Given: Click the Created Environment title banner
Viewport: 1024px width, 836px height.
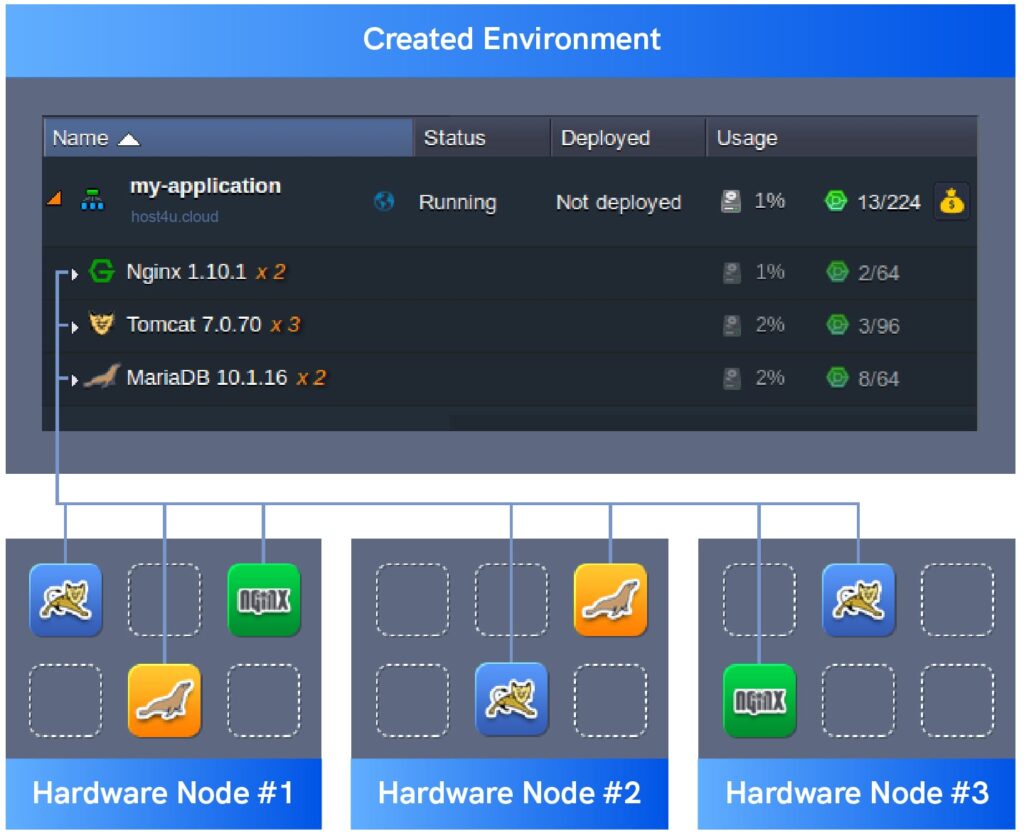Looking at the screenshot, I should tap(511, 40).
